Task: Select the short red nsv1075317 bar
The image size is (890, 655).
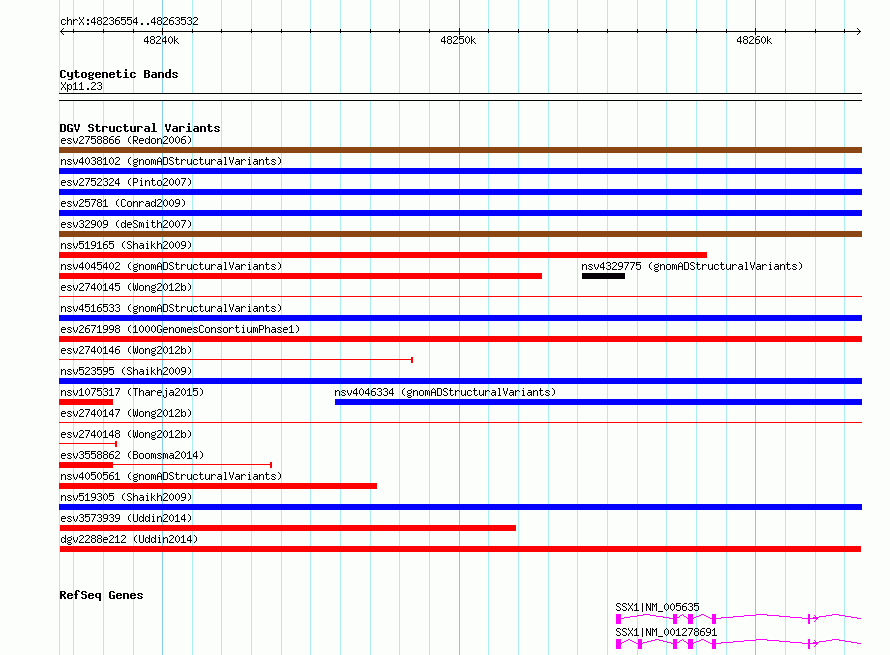Action: [86, 402]
